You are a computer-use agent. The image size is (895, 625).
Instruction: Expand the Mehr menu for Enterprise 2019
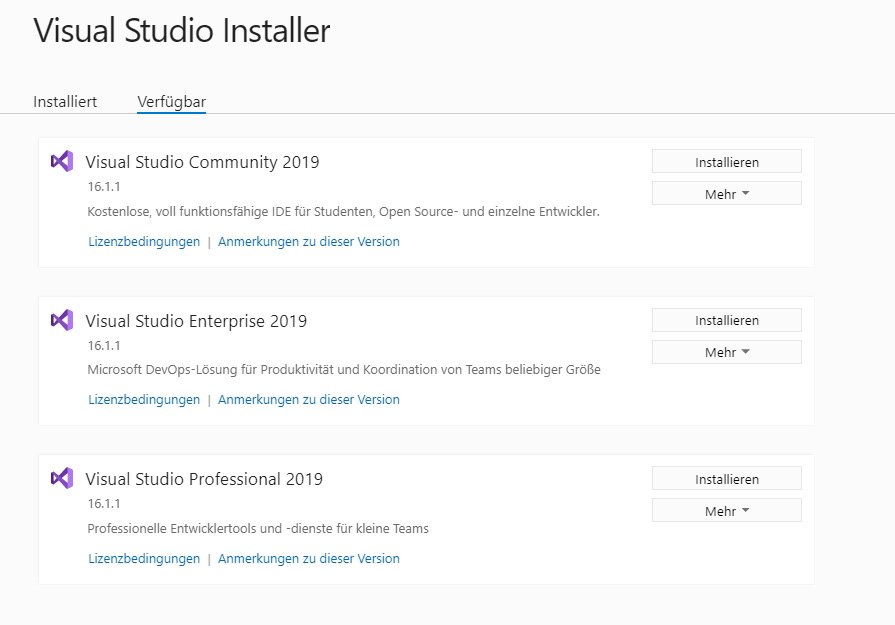[x=726, y=351]
